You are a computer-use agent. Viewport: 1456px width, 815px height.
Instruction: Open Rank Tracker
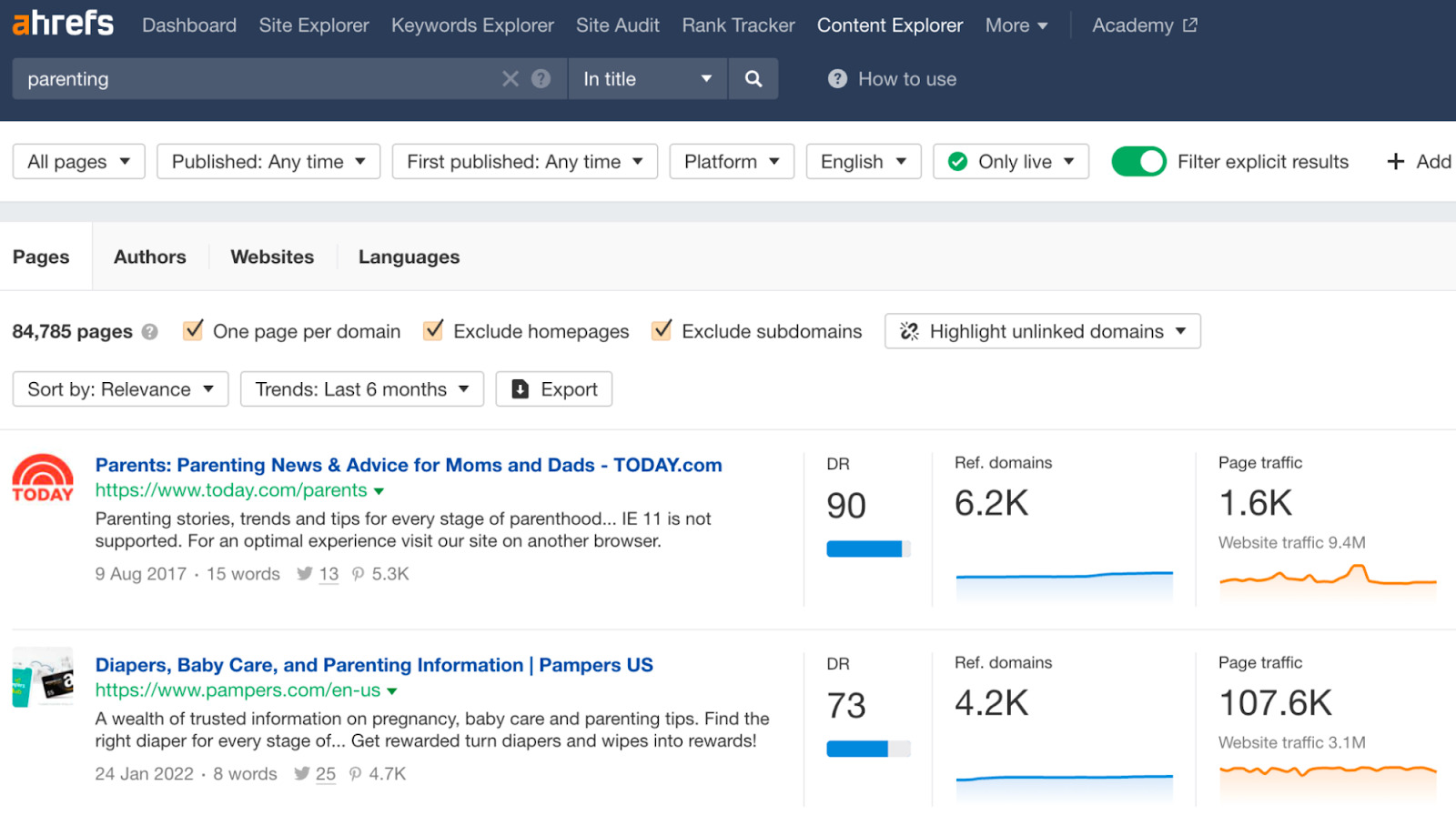click(x=739, y=25)
